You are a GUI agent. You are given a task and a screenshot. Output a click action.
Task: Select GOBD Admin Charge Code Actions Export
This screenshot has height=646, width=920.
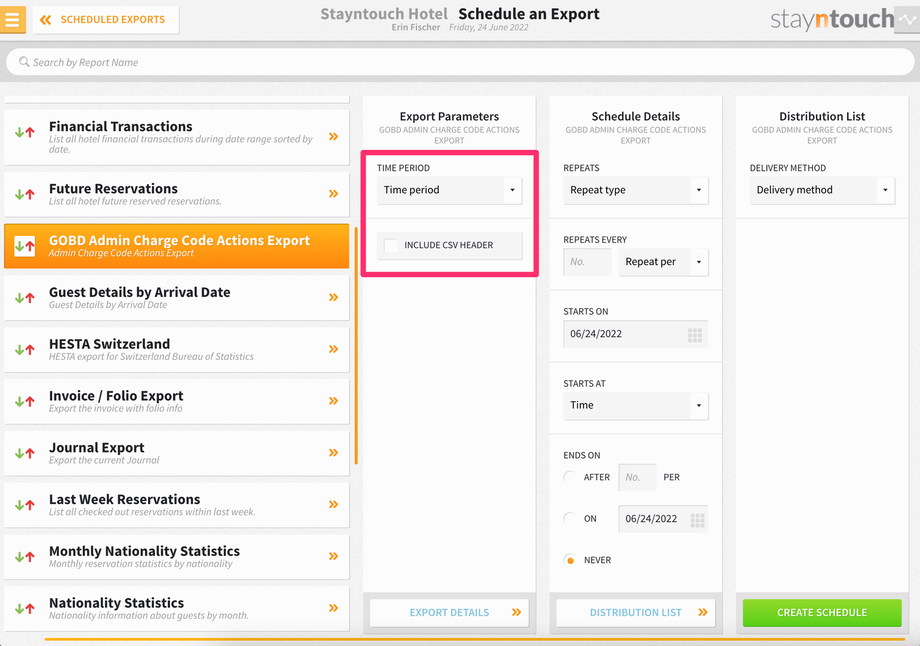coord(177,246)
